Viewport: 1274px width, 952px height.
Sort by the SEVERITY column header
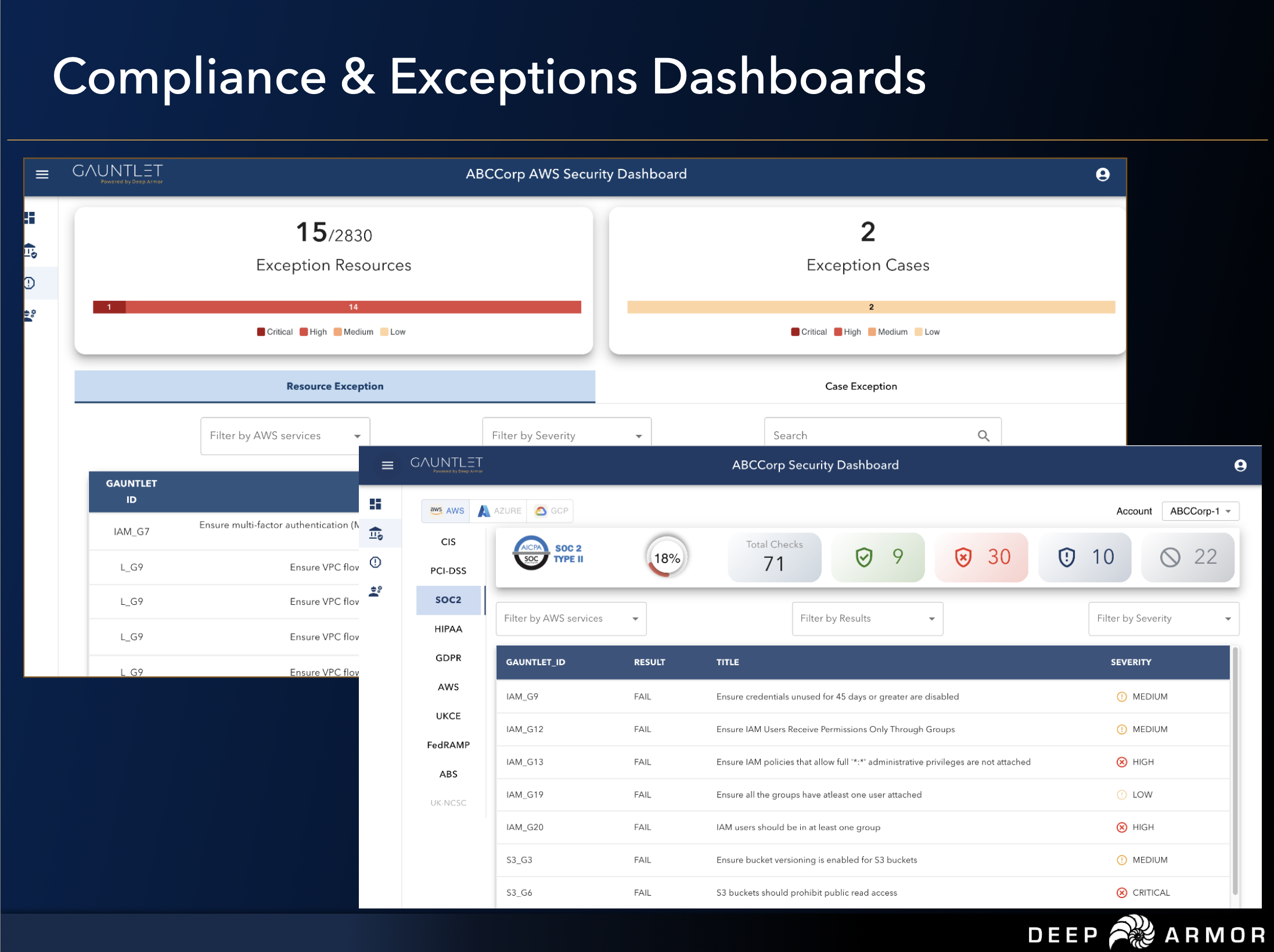point(1131,662)
